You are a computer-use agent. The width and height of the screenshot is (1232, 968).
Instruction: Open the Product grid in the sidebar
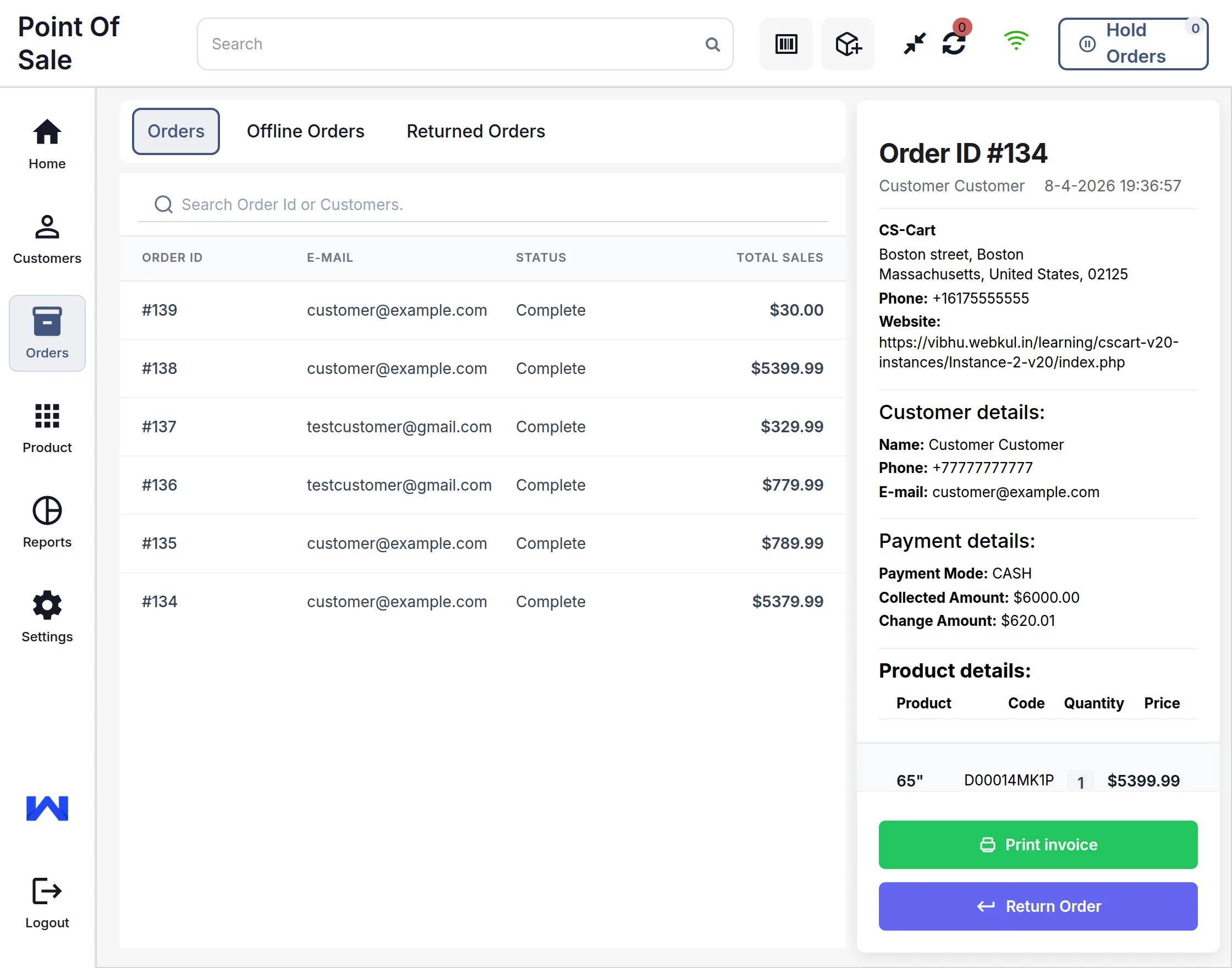pos(47,428)
